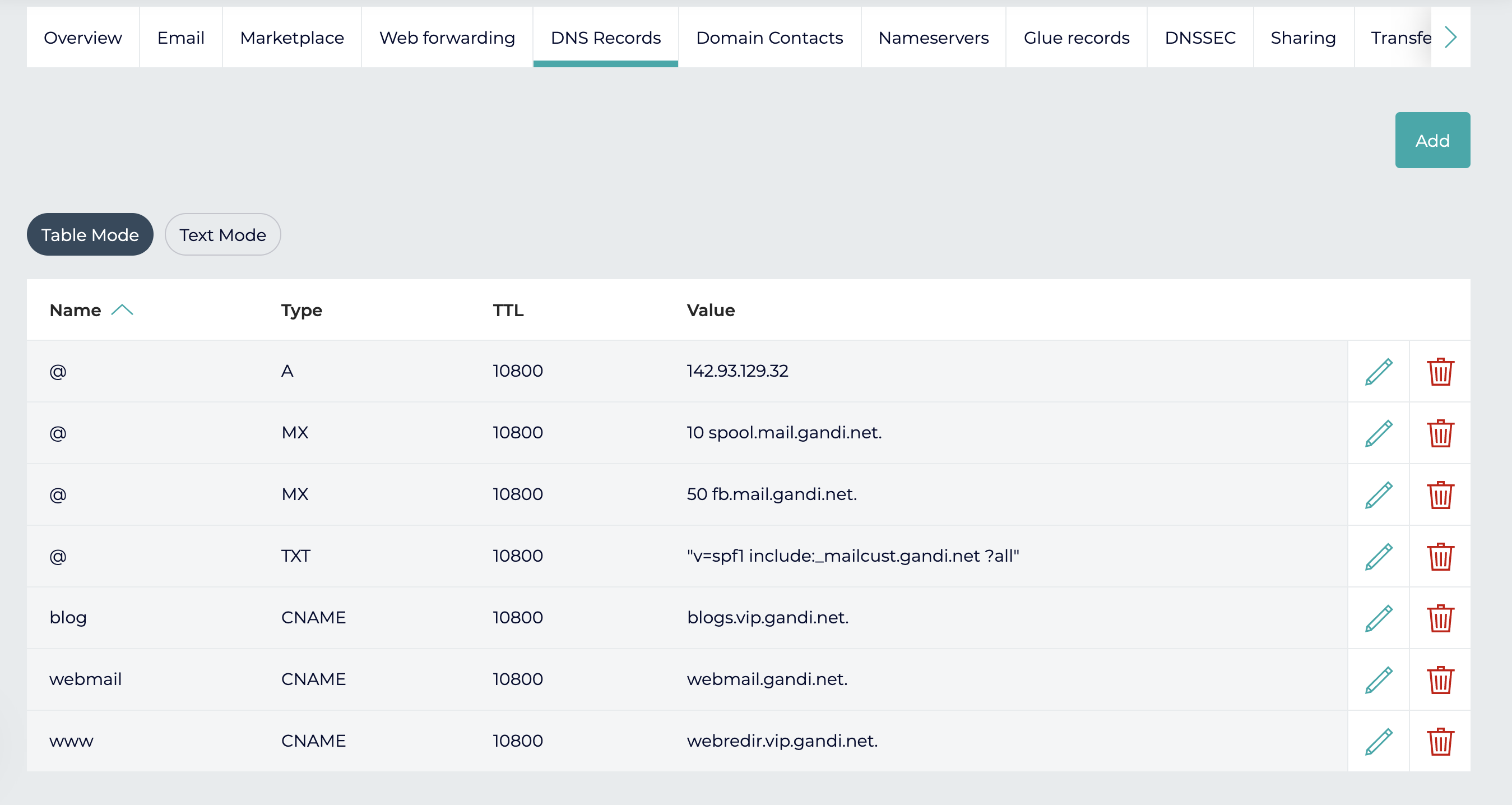Toggle the Name column sort arrow
The image size is (1512, 805).
tap(122, 310)
